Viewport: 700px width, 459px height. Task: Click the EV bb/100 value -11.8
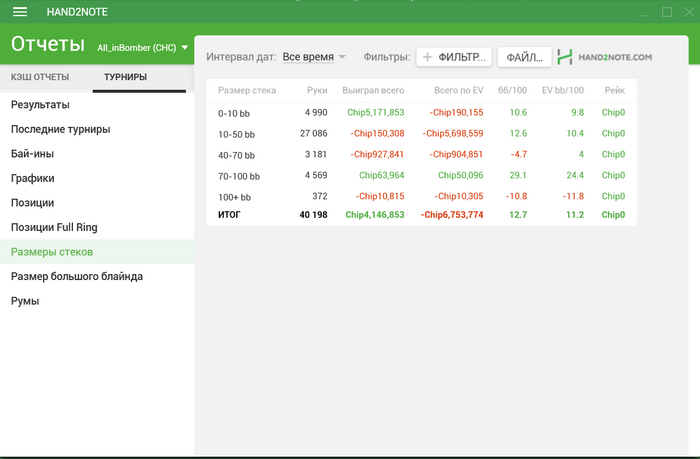coord(573,196)
